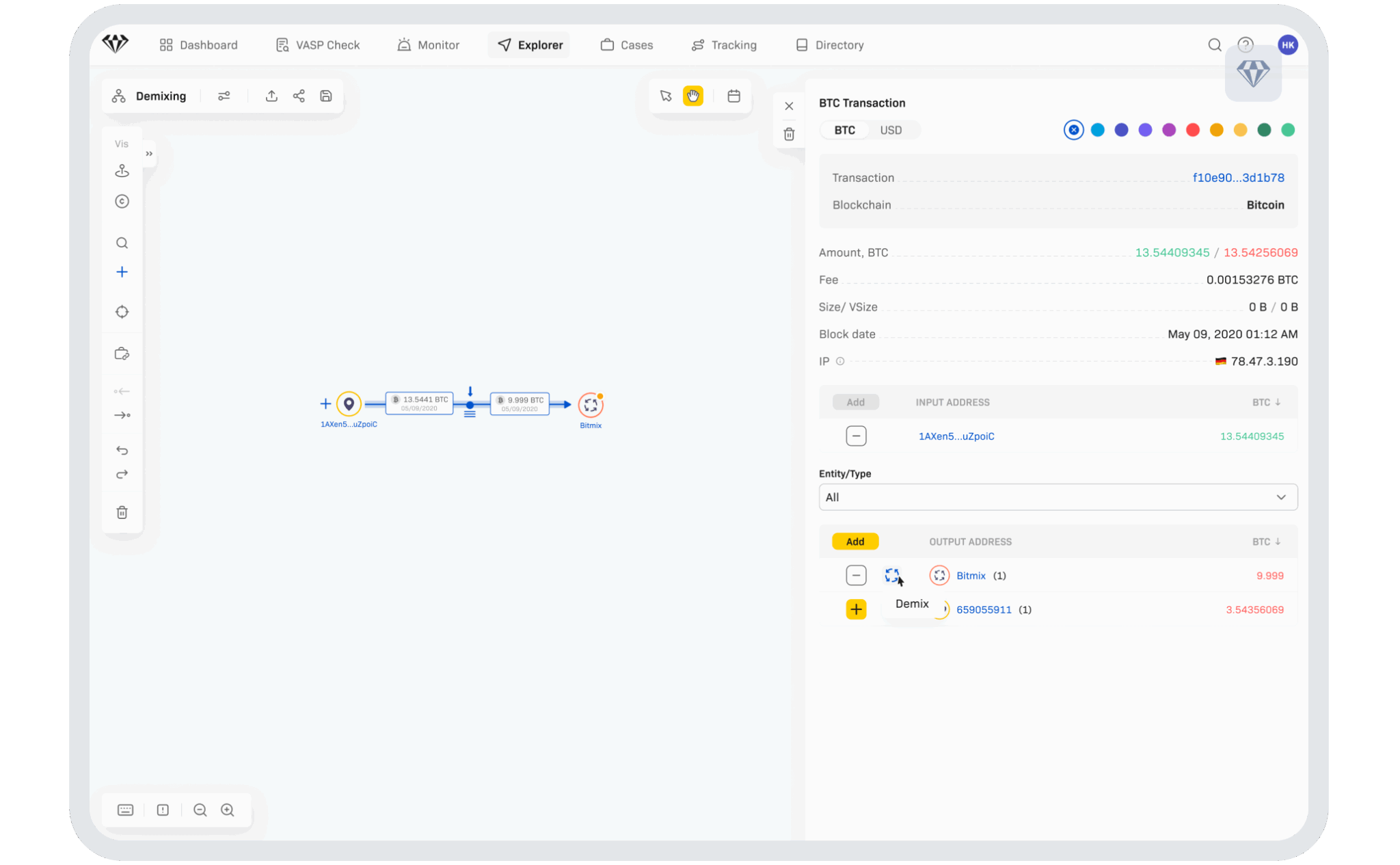
Task: Save the graph with the save icon
Action: click(x=325, y=96)
